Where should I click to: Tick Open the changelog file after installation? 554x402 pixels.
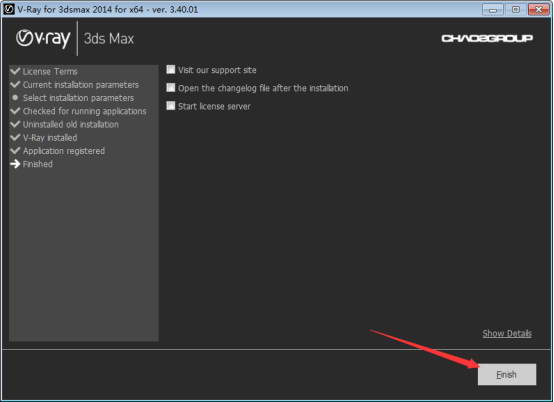tap(171, 88)
